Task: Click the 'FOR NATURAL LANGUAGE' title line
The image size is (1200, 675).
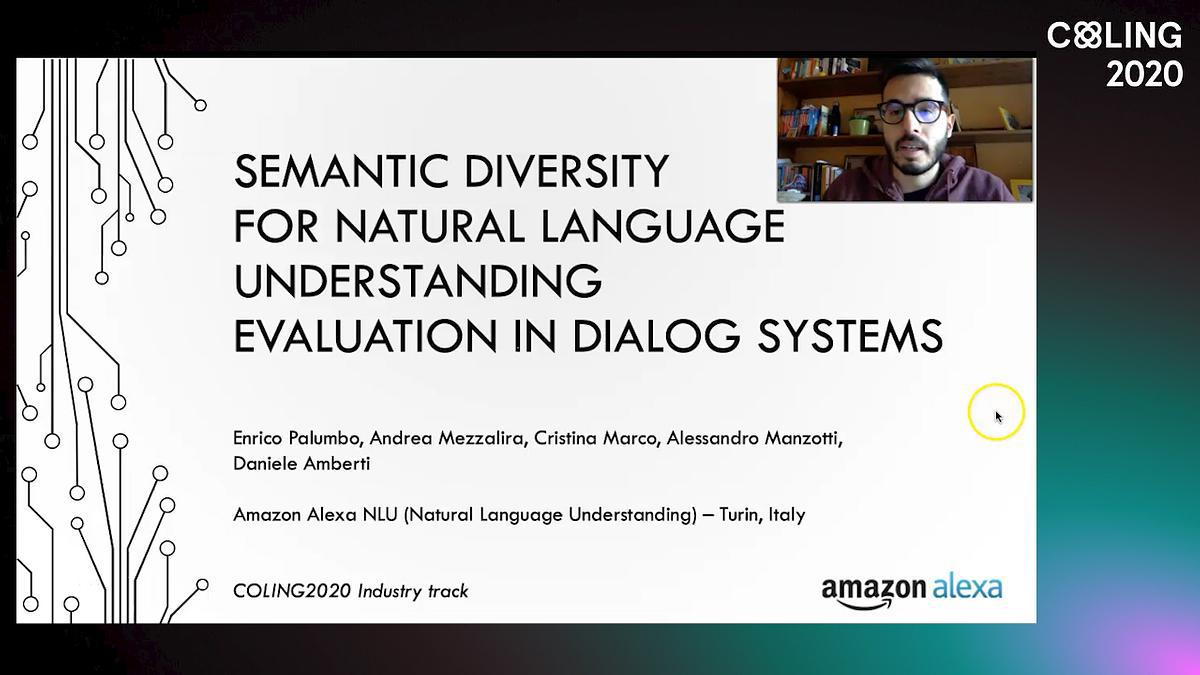Action: coord(508,227)
